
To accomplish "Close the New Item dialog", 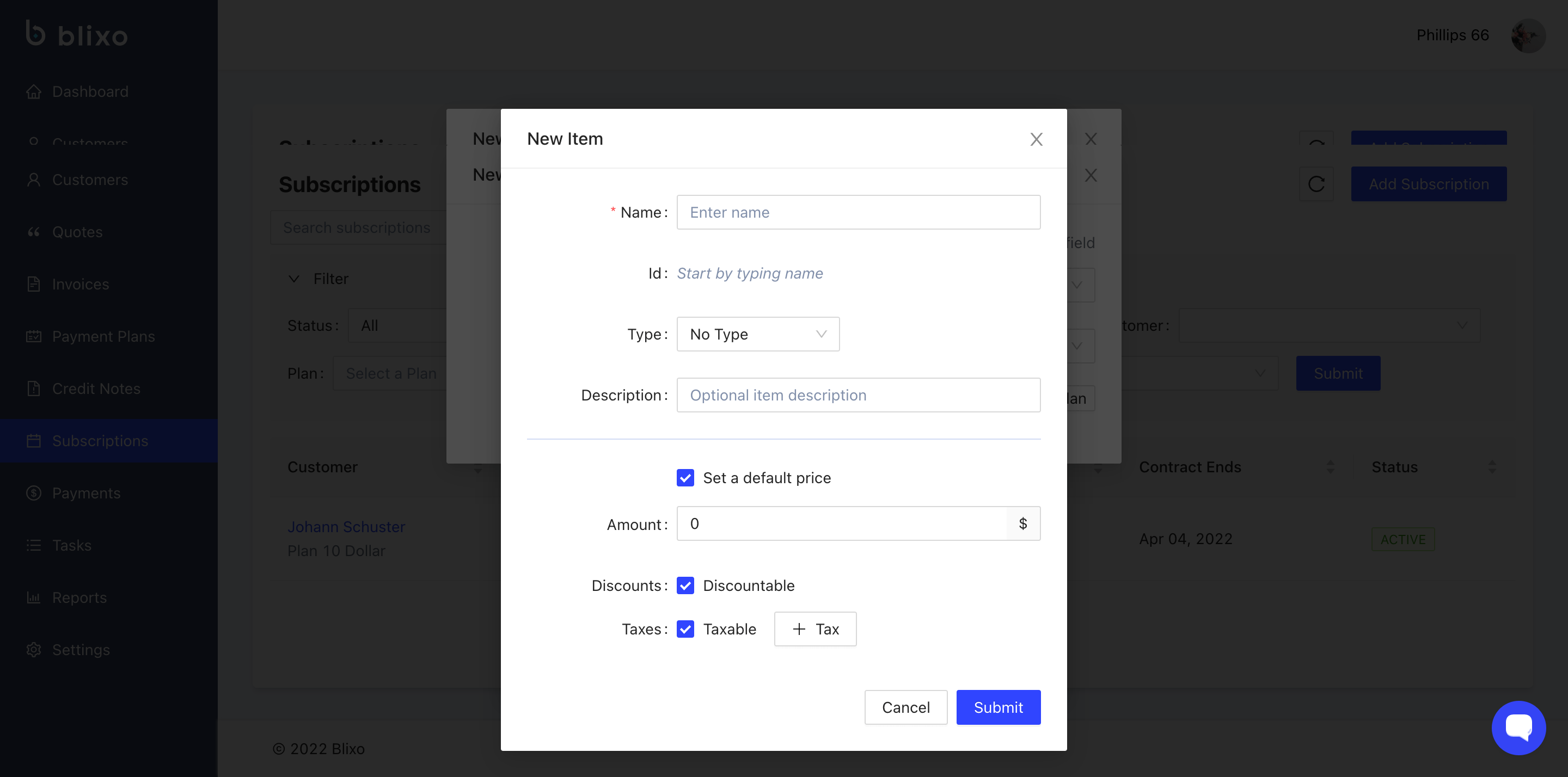I will (x=1036, y=139).
